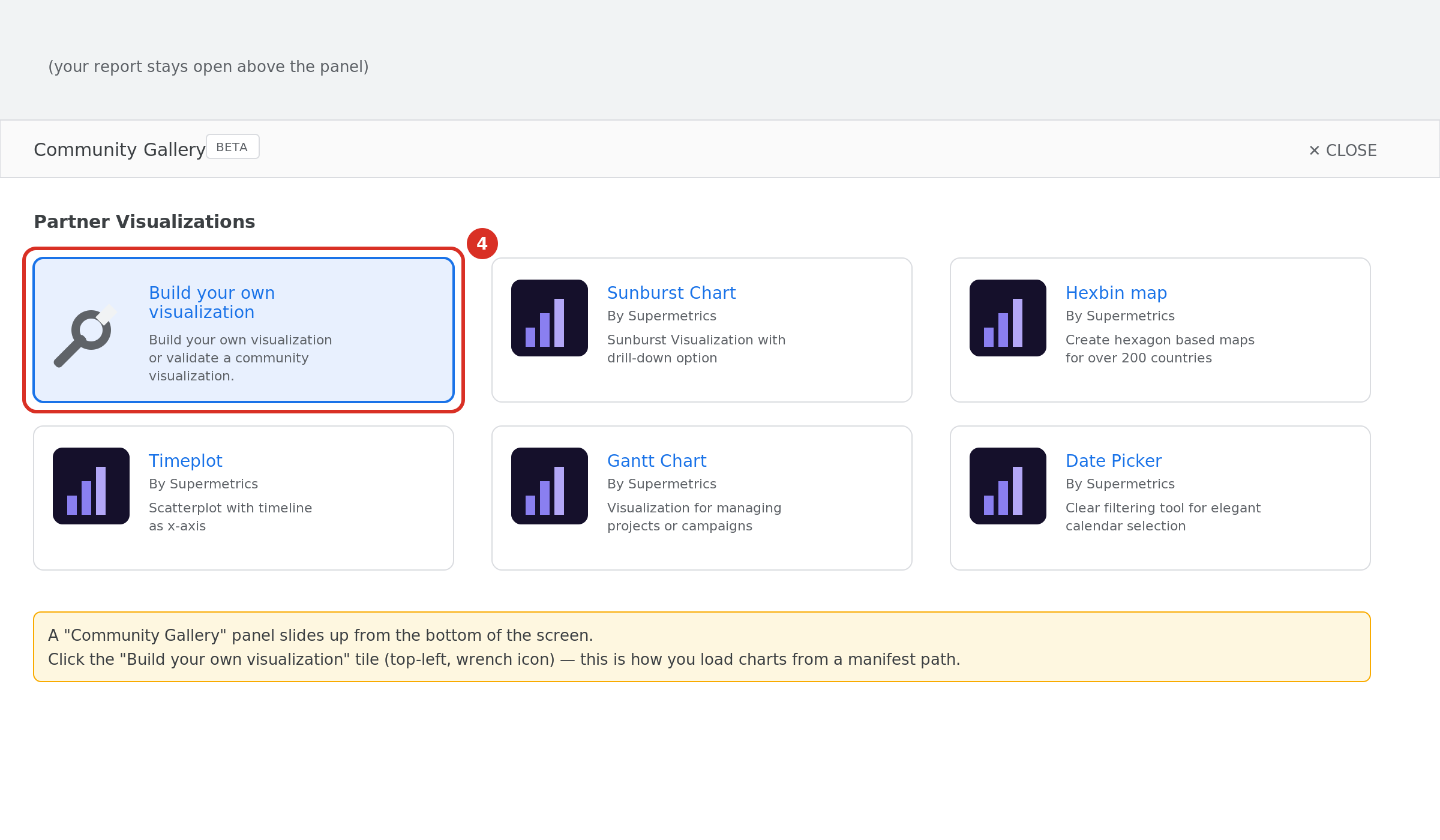Click 'By Supermetrics' under Timeplot

(x=203, y=484)
